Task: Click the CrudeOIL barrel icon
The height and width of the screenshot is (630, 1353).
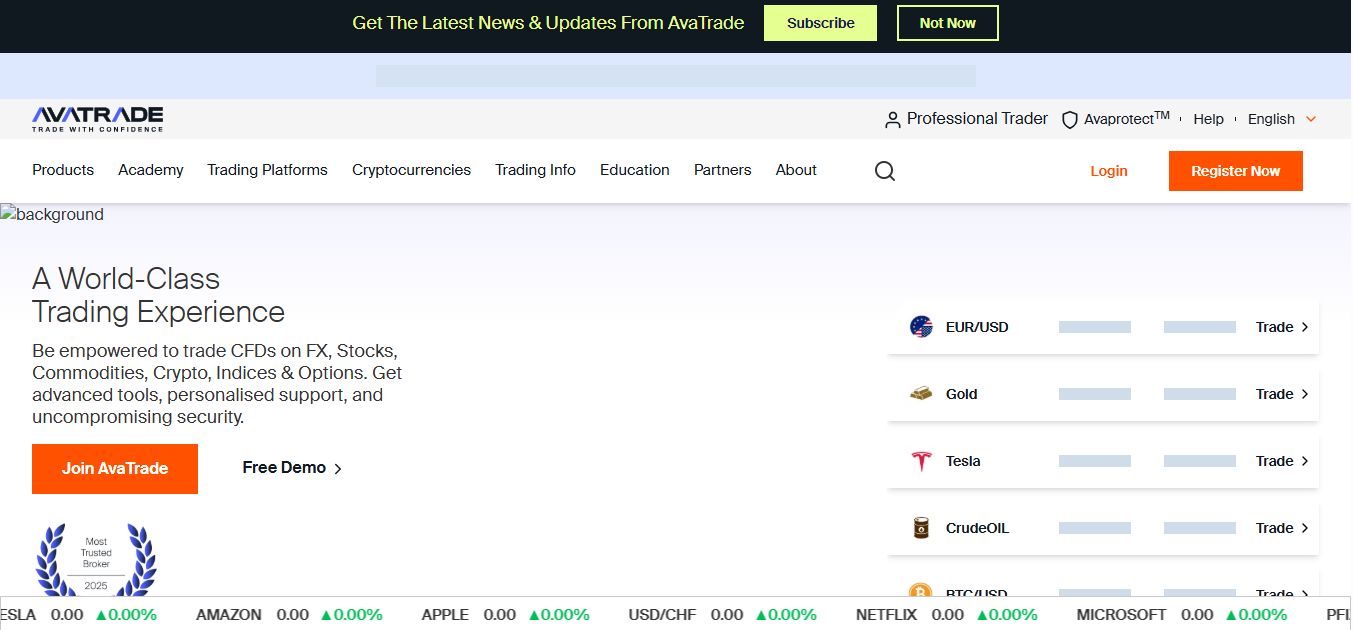Action: pos(921,528)
